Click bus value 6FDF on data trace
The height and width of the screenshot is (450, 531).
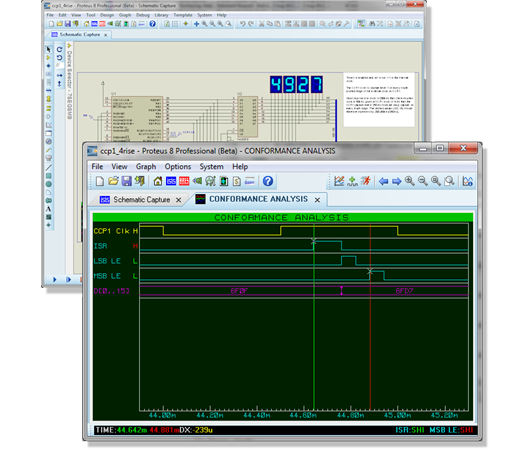click(239, 291)
